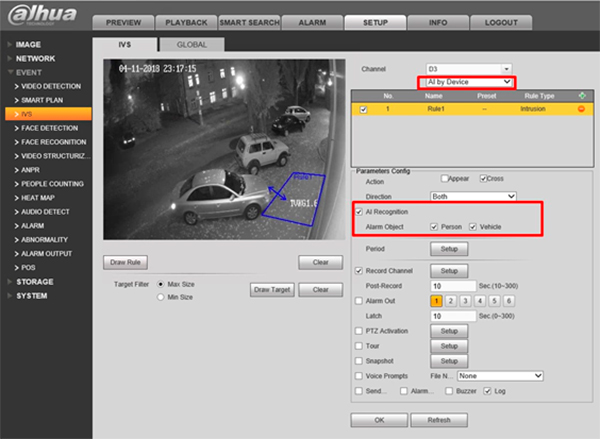This screenshot has width=600, height=439.
Task: Open the Record Channel Setup button
Action: pyautogui.click(x=449, y=271)
